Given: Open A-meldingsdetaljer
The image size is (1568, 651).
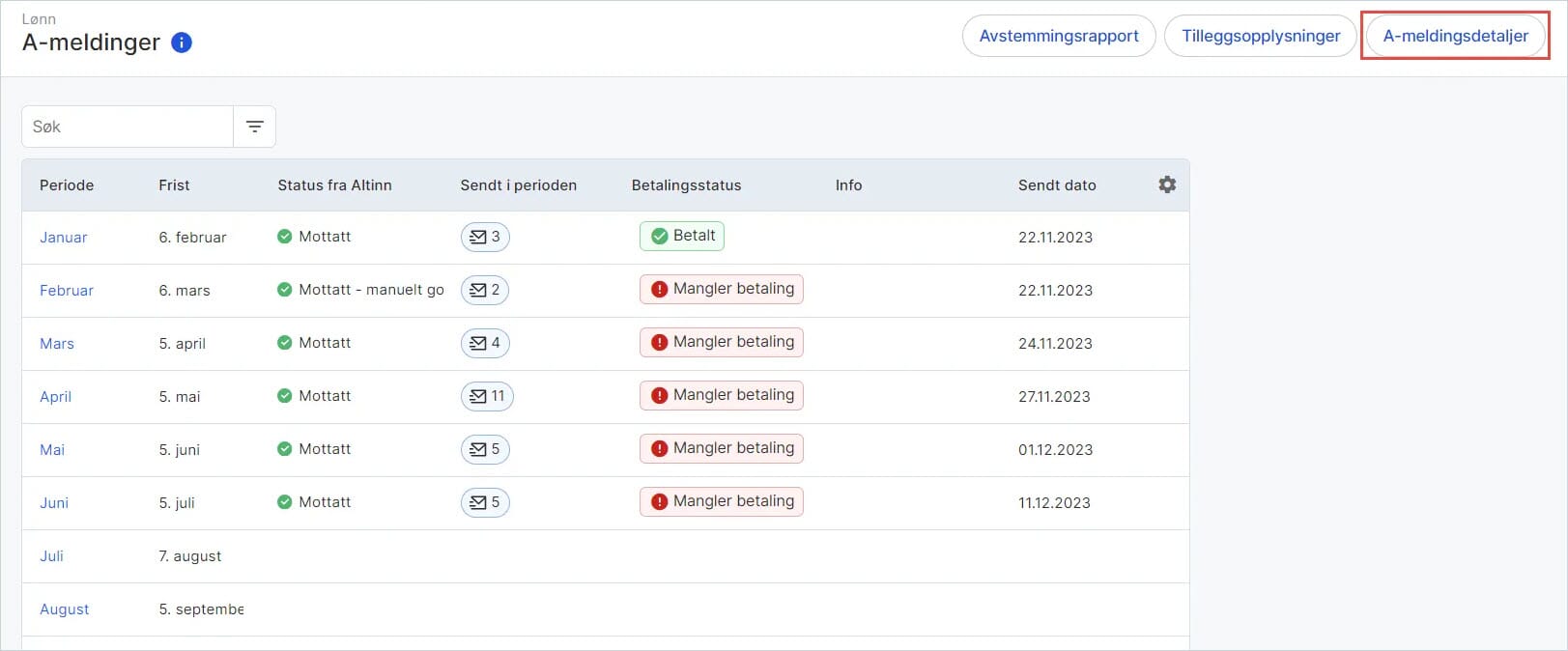Looking at the screenshot, I should 1456,36.
